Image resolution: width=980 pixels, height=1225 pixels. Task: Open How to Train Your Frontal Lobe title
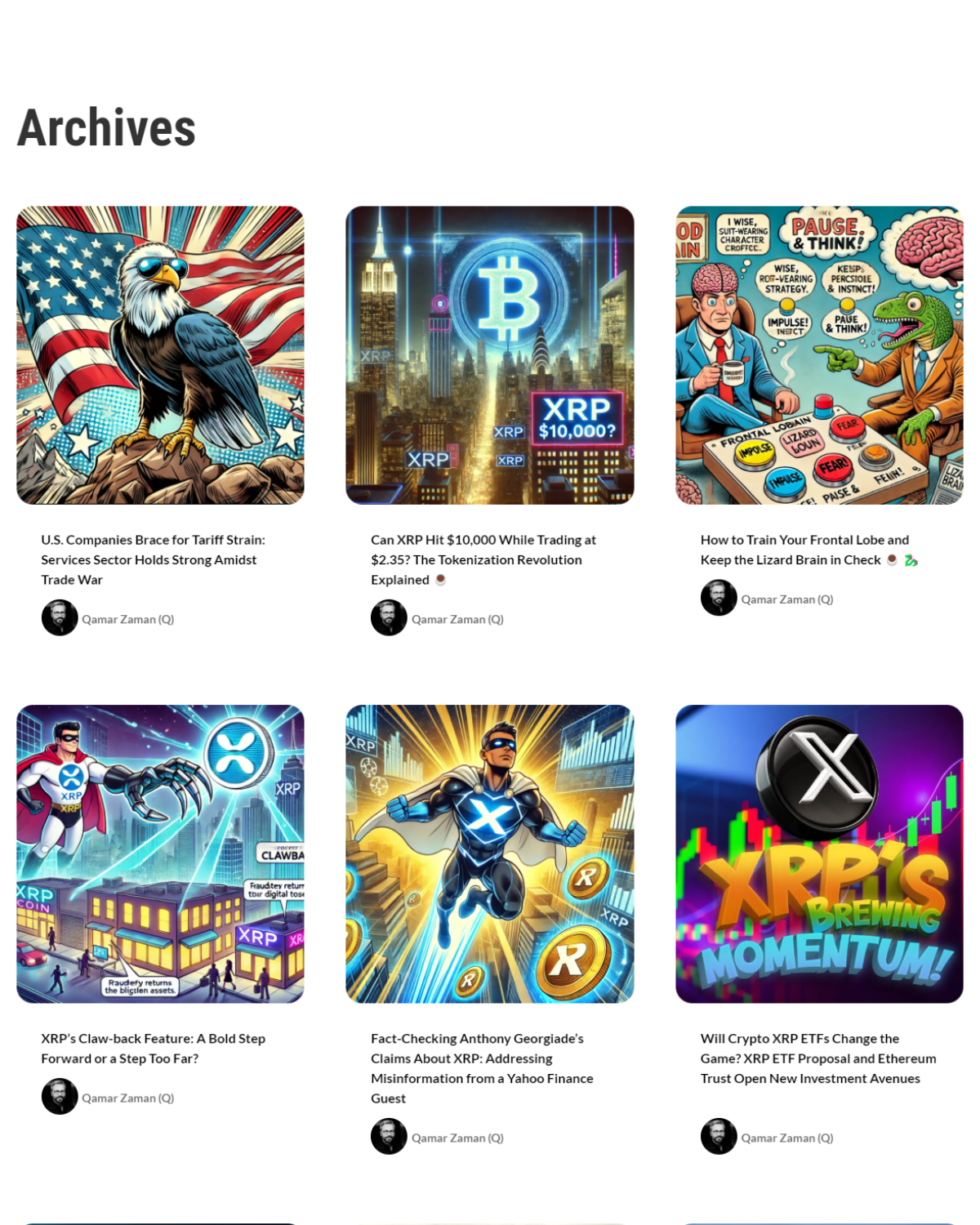809,550
